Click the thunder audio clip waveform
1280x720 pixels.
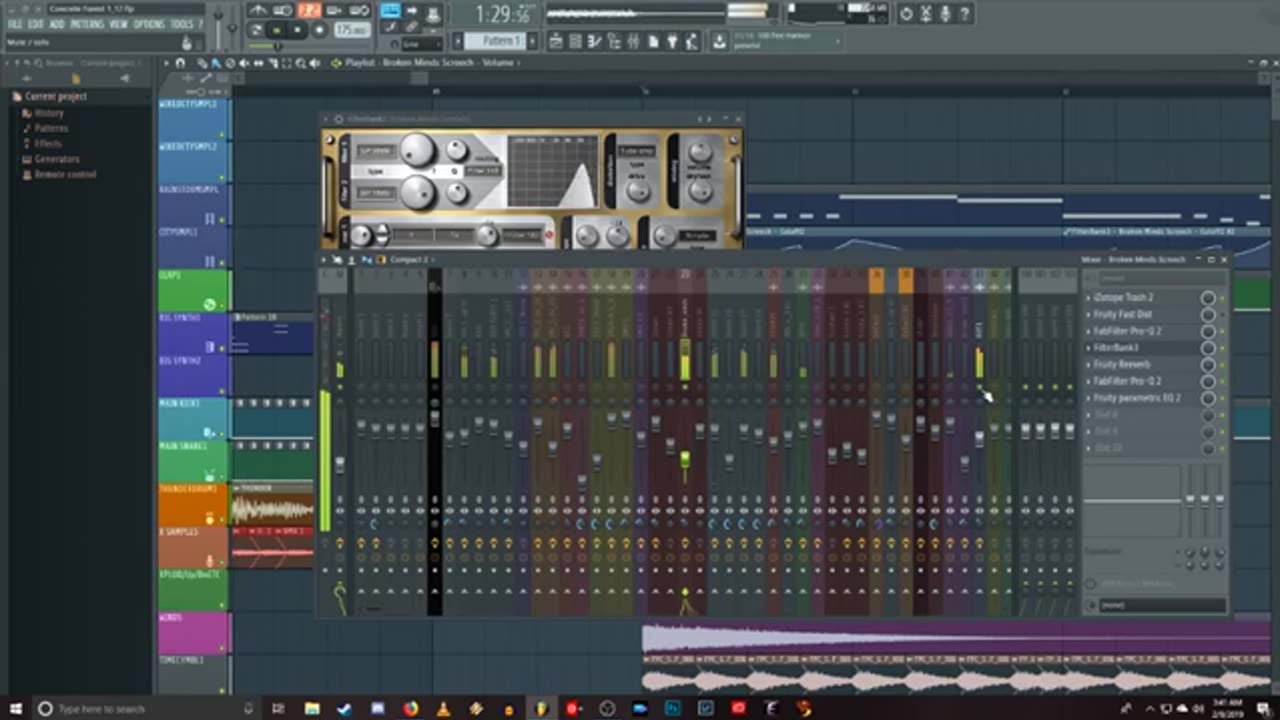[x=272, y=509]
